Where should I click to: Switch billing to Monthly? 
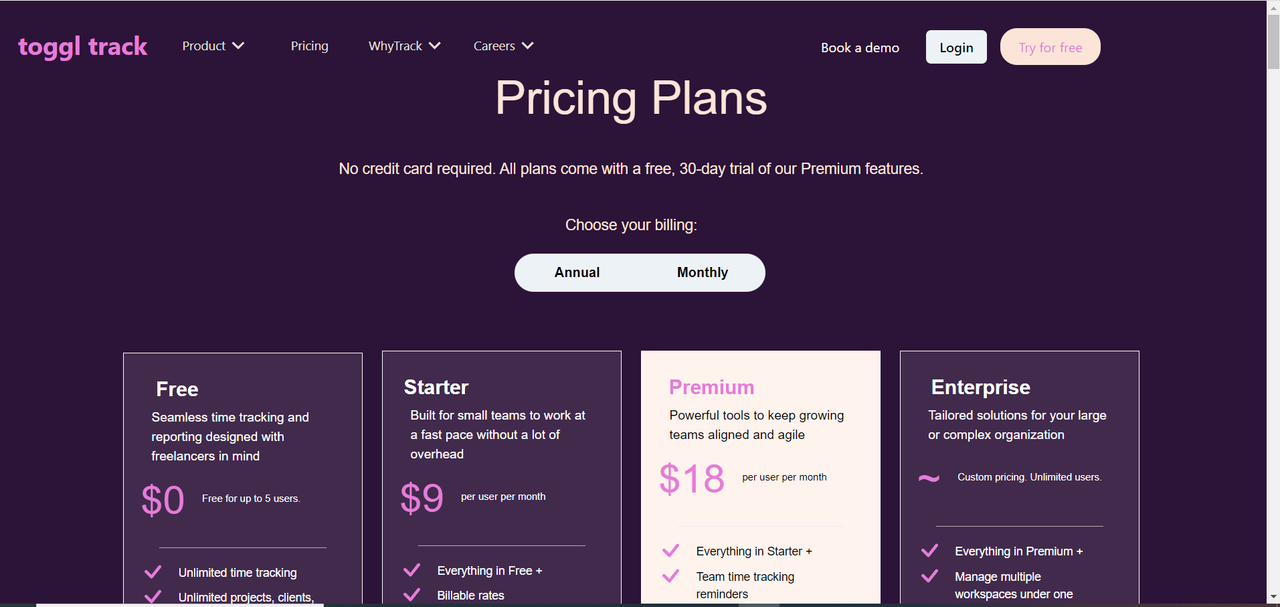(x=702, y=272)
